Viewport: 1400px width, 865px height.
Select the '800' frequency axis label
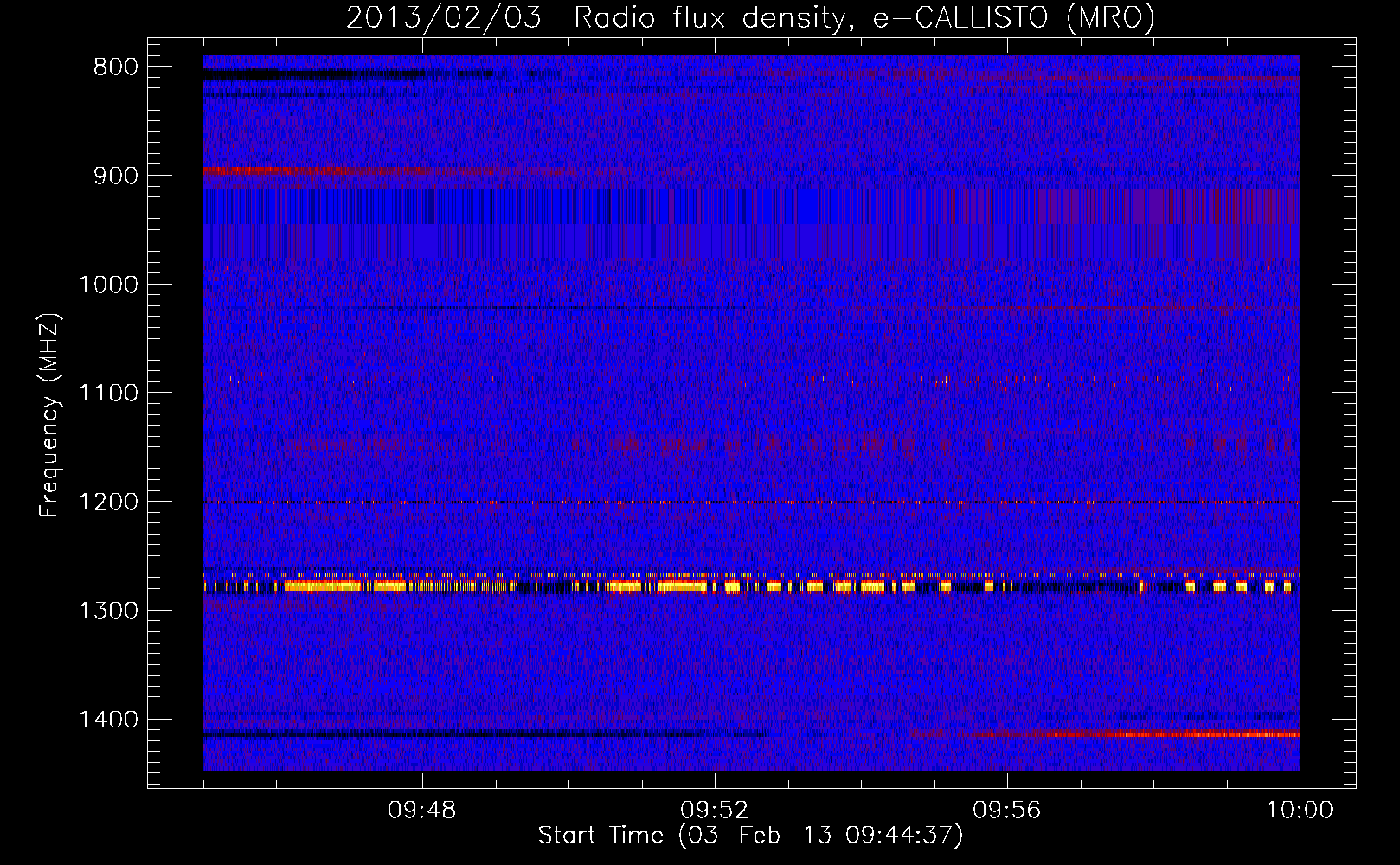pyautogui.click(x=115, y=67)
